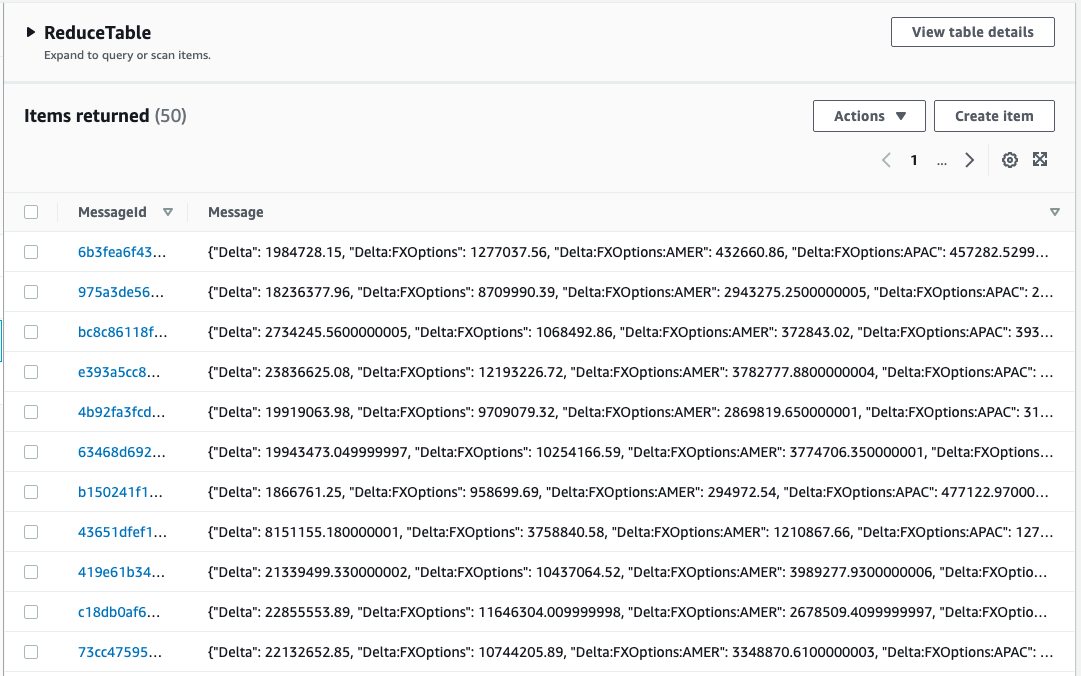Expand the ReduceTable query section
The image size is (1081, 676).
(x=30, y=32)
